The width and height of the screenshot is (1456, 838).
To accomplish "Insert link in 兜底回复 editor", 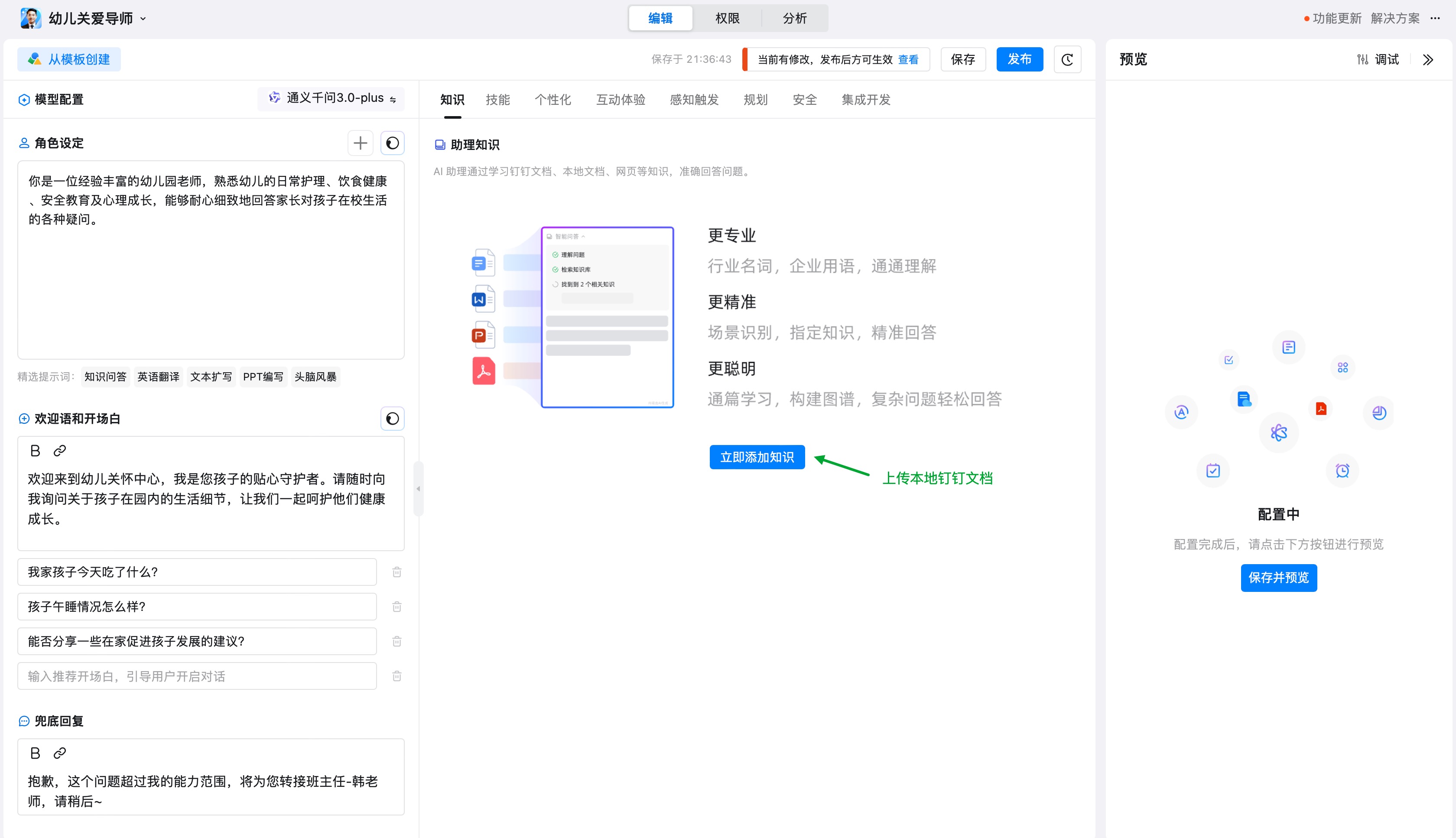I will 60,753.
